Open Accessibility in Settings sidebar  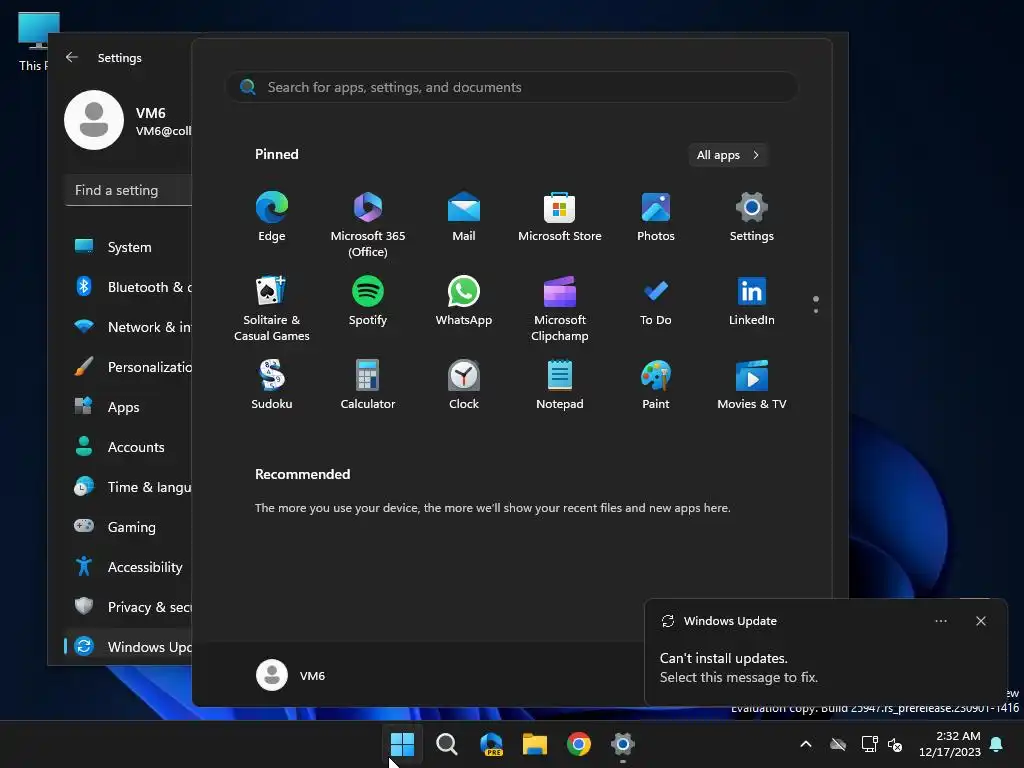128,567
